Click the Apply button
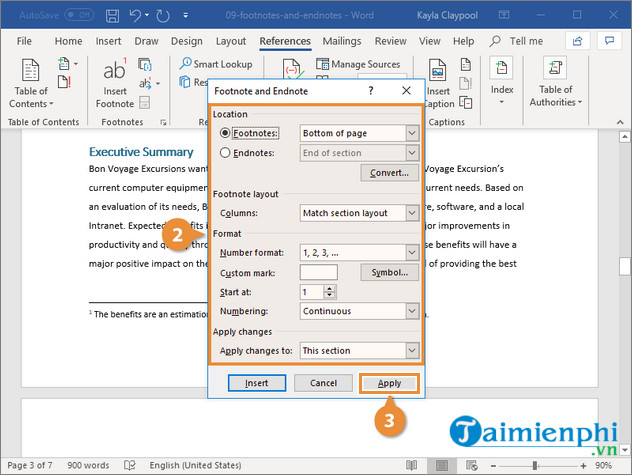632x475 pixels. tap(389, 383)
